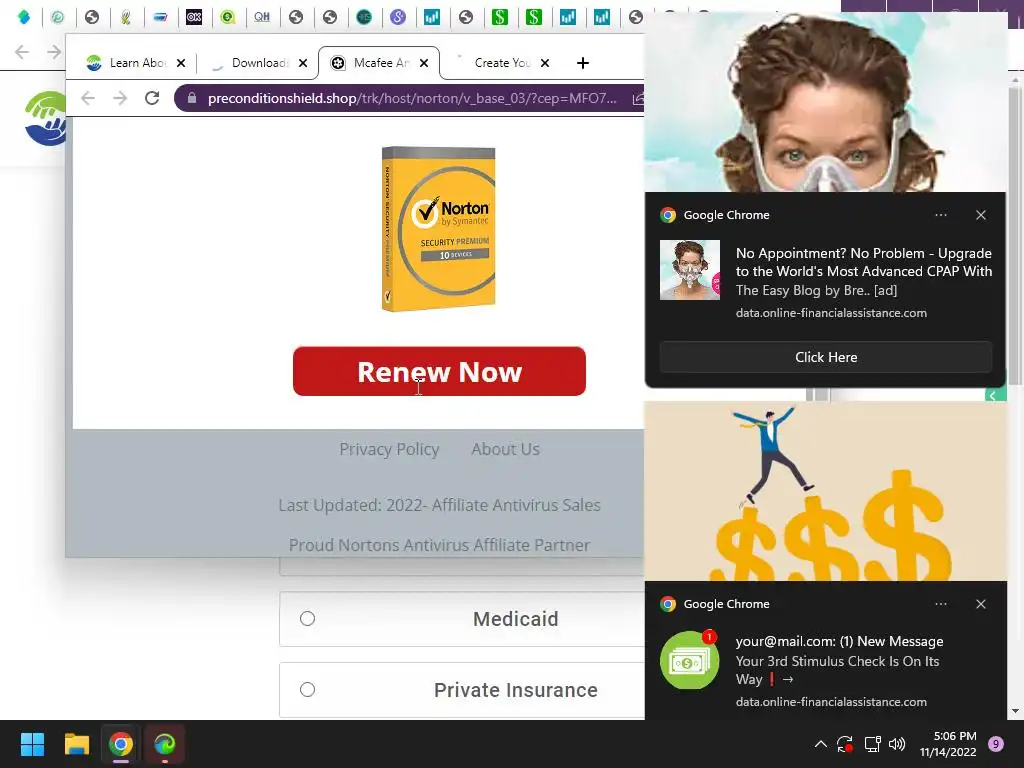Focus the preconditionshield.shop address bar
The image size is (1024, 768).
(x=411, y=98)
